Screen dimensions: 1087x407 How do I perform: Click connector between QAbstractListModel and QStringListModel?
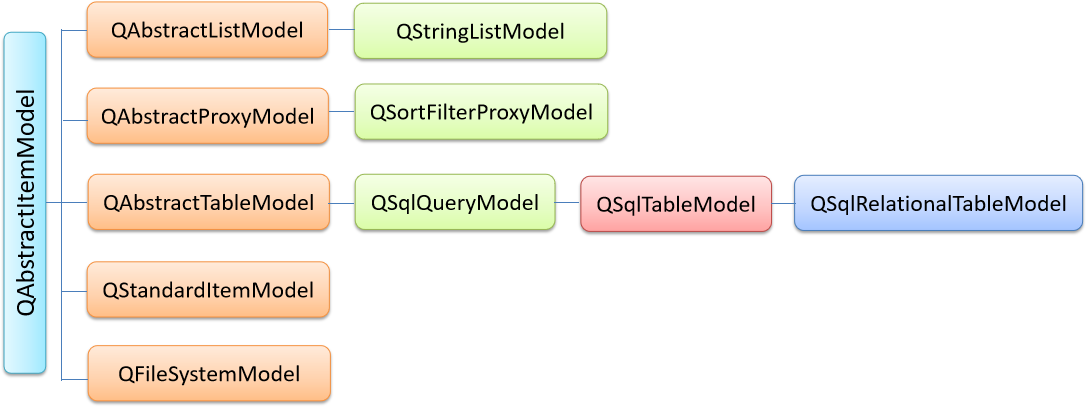point(341,30)
